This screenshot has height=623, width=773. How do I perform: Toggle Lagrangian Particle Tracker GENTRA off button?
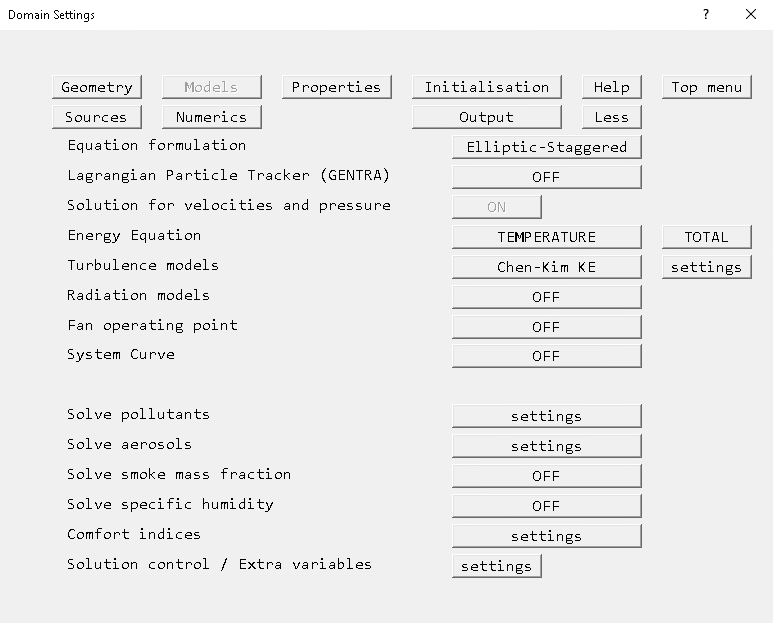pos(546,177)
